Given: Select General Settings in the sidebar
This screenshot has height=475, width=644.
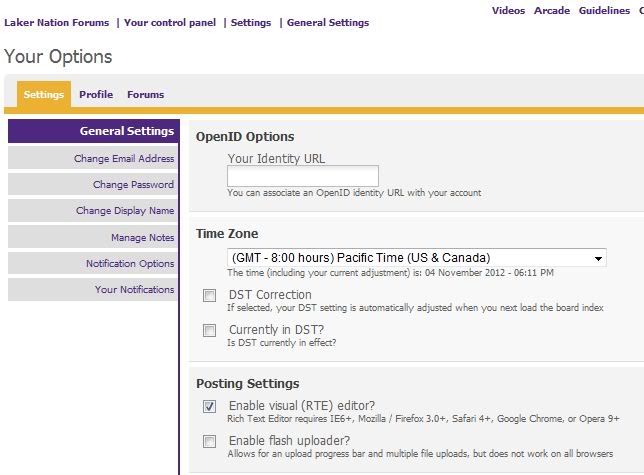Looking at the screenshot, I should [x=93, y=131].
